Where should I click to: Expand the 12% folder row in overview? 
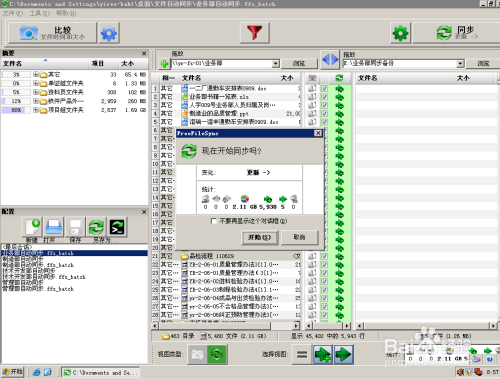[x=35, y=101]
